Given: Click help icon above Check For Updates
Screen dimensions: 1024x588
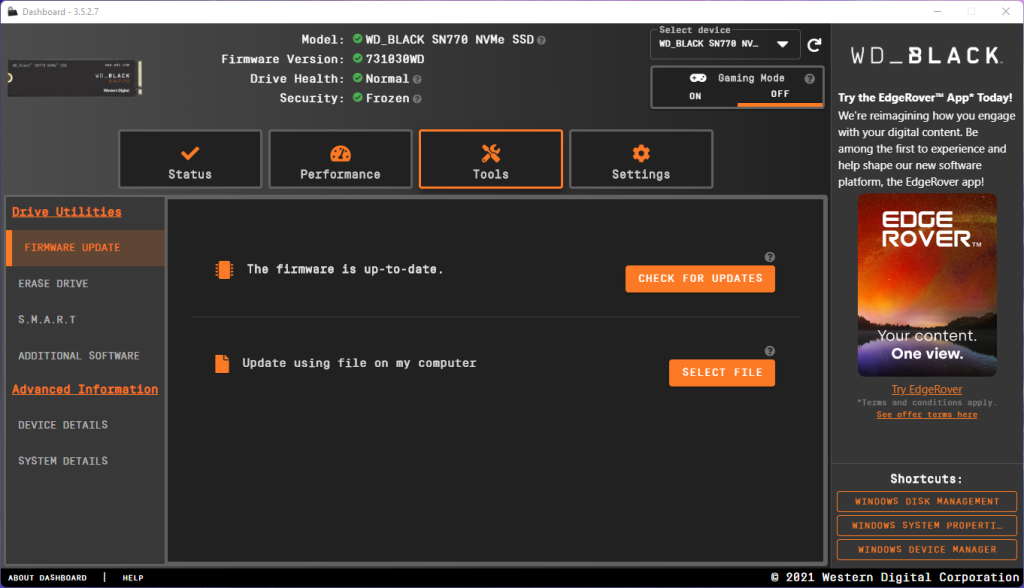Looking at the screenshot, I should 769,257.
